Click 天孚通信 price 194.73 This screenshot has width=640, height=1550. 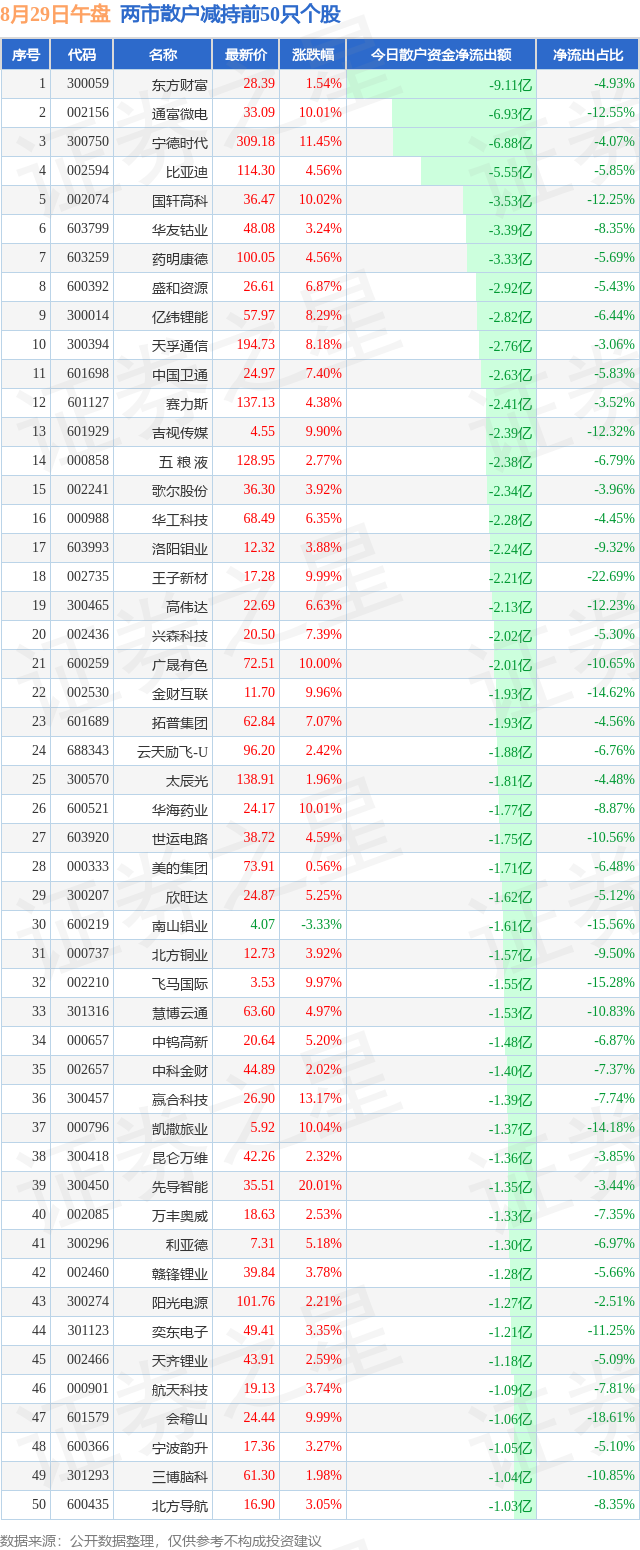click(x=255, y=345)
